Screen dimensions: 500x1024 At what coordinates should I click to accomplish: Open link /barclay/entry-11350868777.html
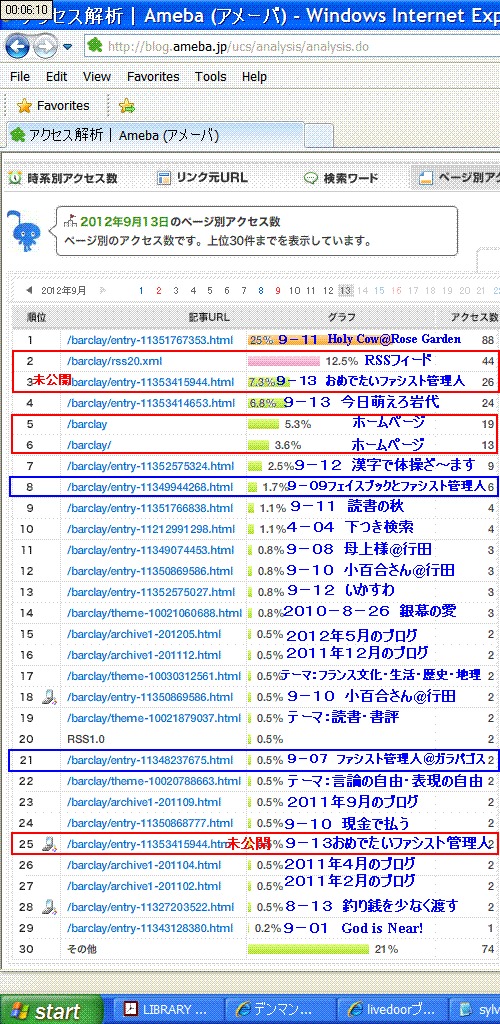(150, 823)
